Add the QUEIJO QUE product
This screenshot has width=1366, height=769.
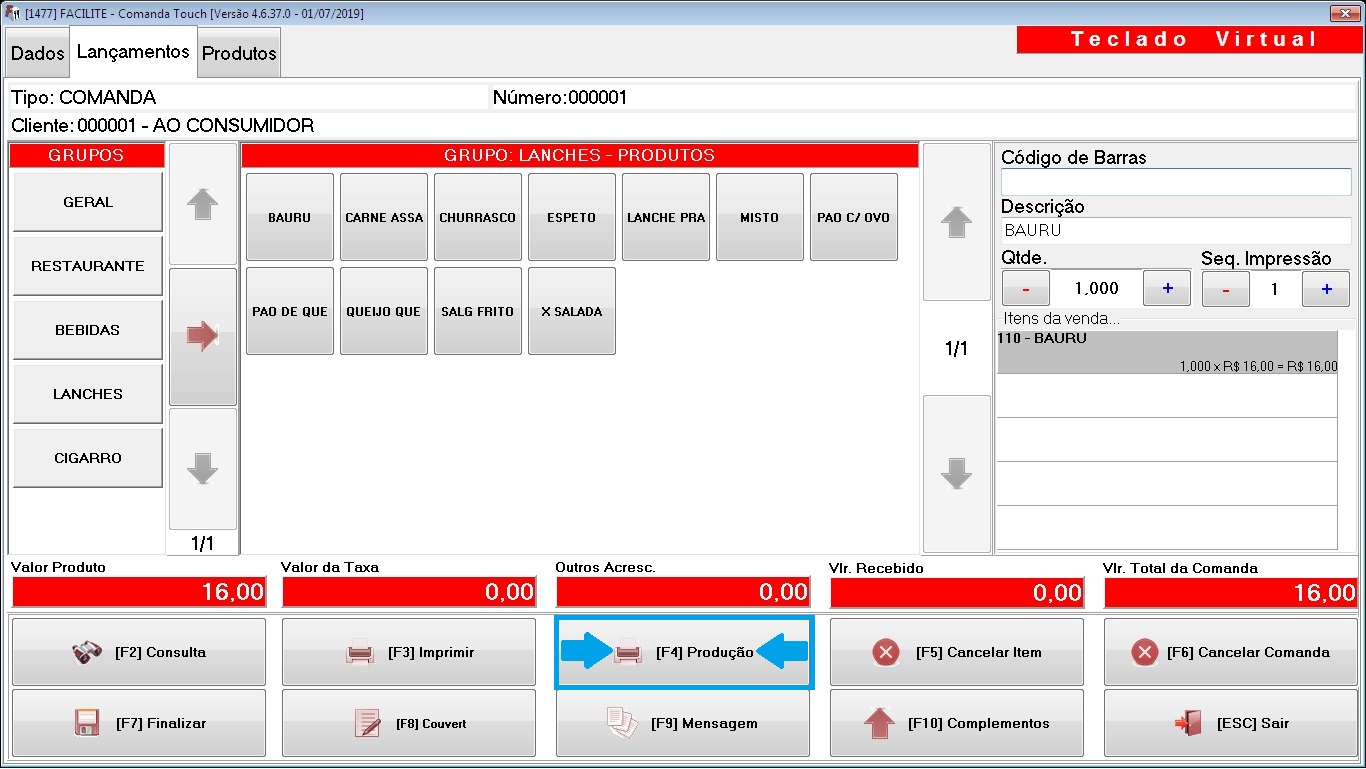click(x=384, y=311)
